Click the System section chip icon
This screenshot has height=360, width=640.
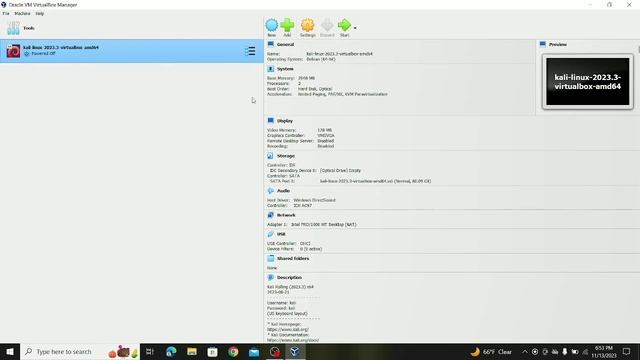tap(271, 69)
